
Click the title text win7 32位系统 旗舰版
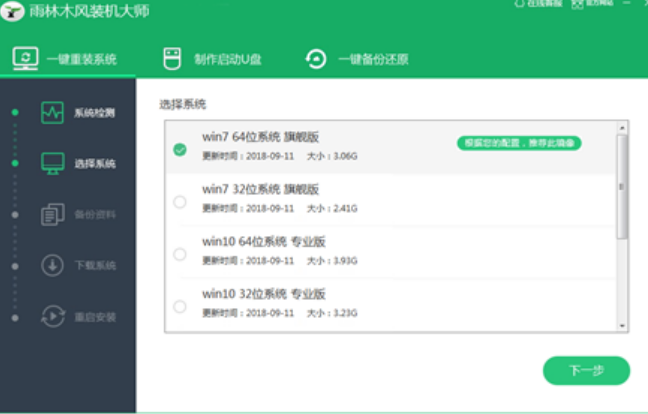(x=260, y=189)
